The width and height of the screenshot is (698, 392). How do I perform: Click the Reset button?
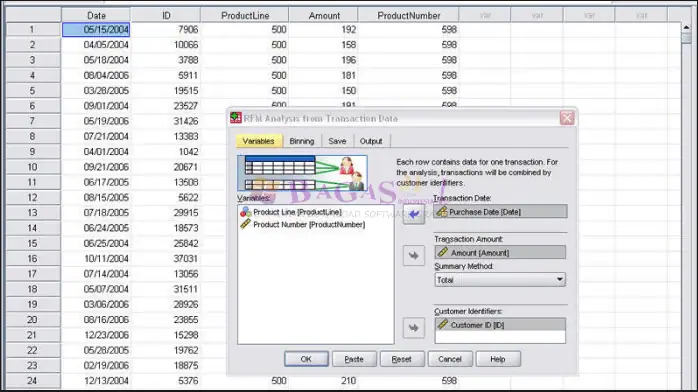tap(402, 359)
